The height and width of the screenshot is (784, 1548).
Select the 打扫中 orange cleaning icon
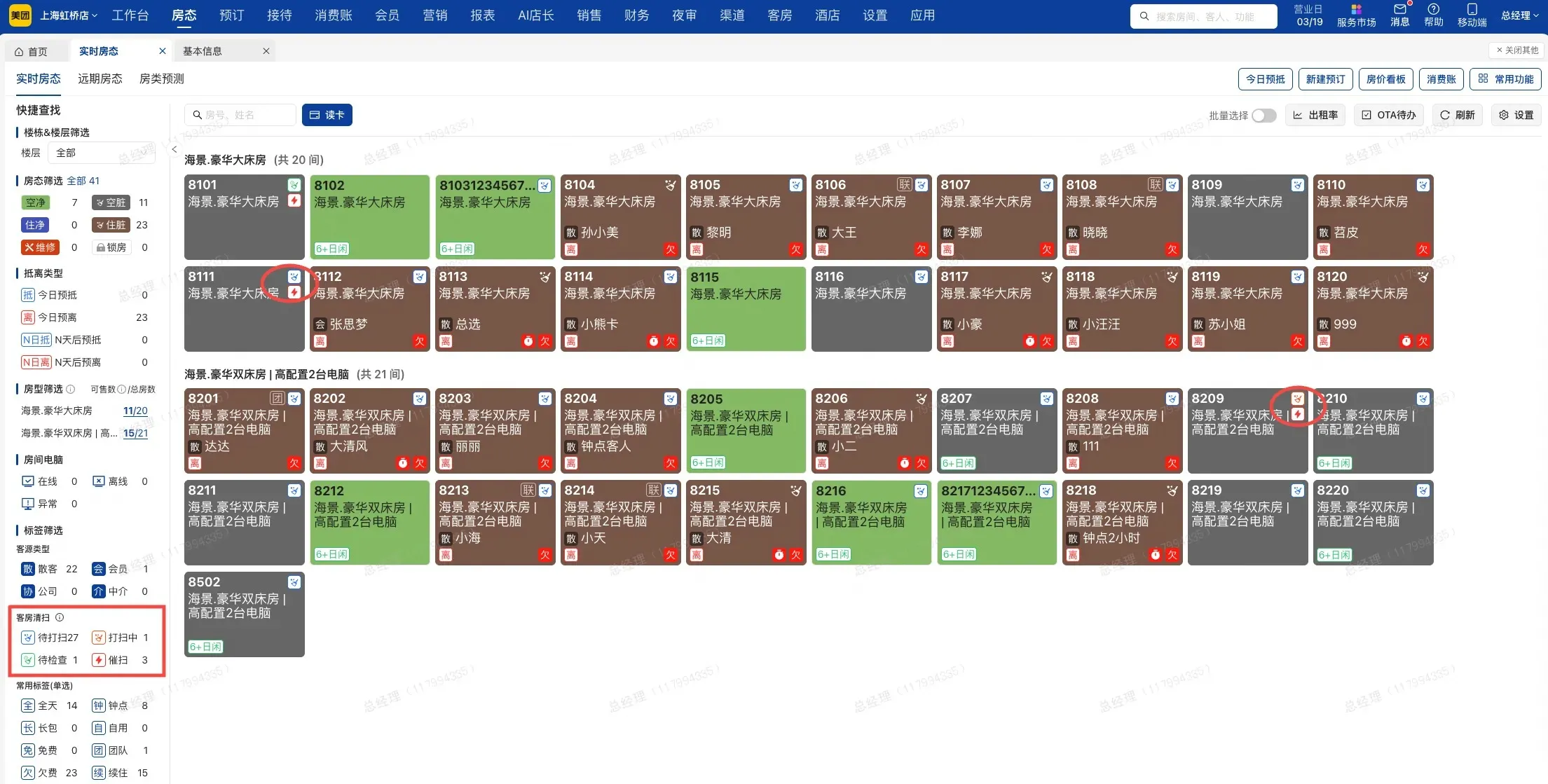(97, 638)
